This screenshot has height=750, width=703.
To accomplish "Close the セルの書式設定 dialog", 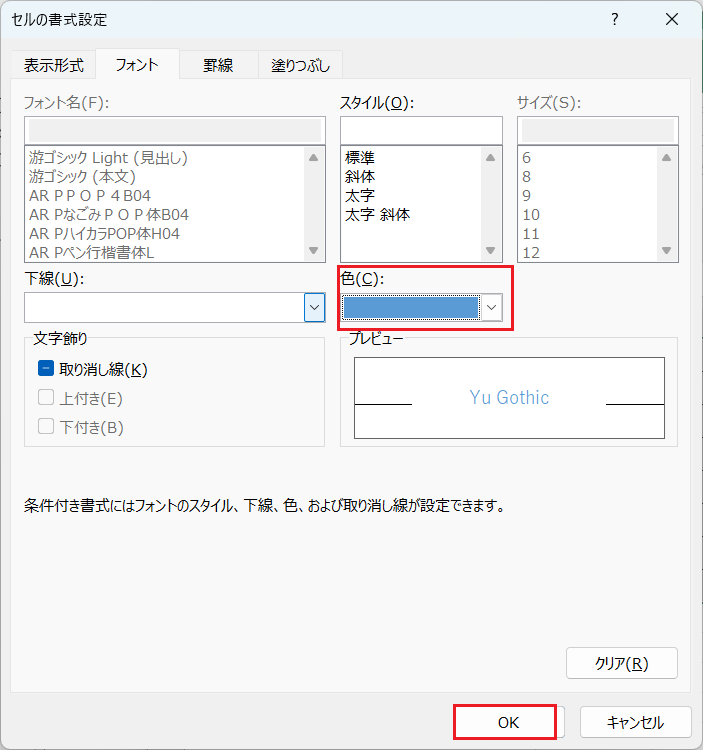I will [x=672, y=20].
